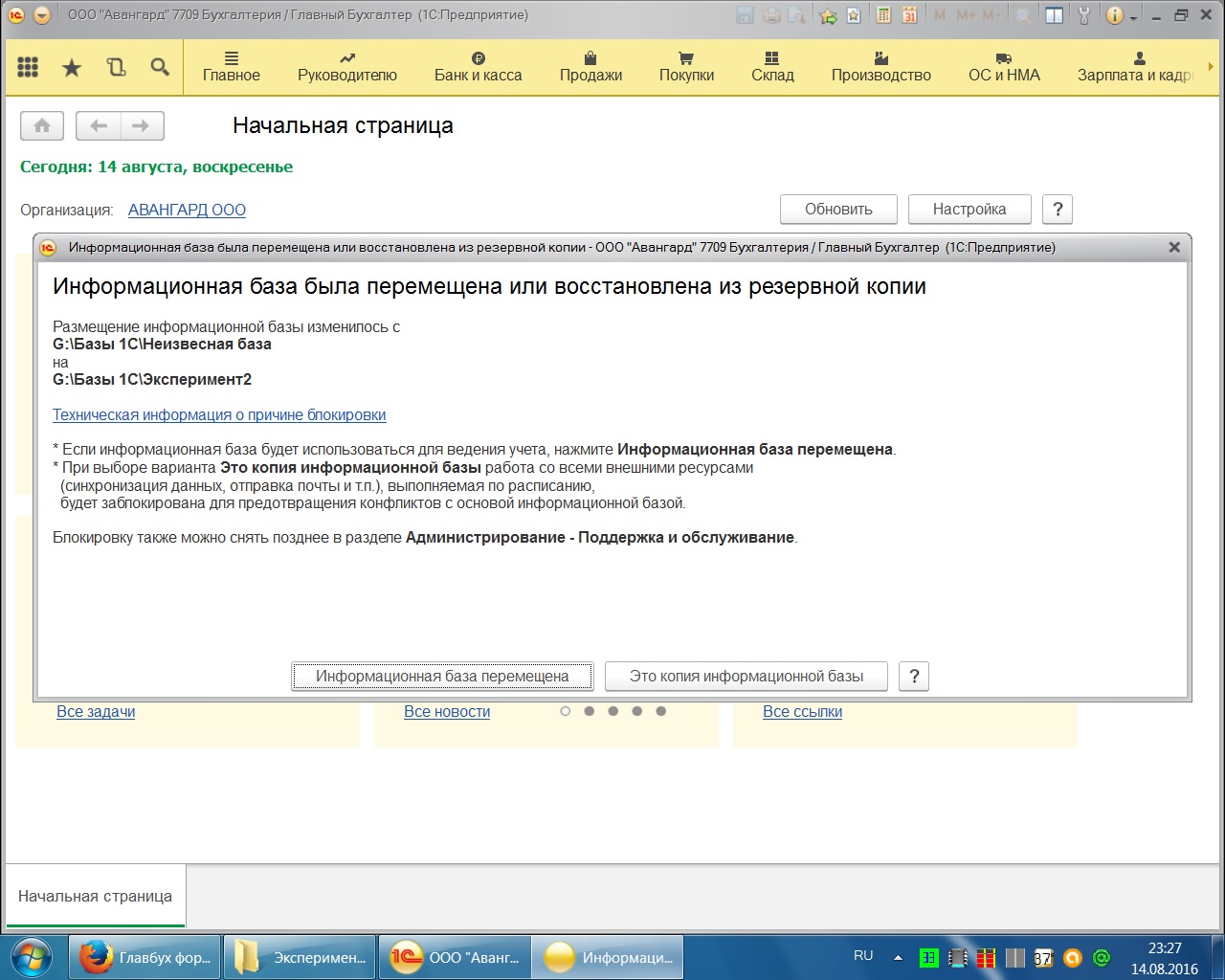Image resolution: width=1225 pixels, height=980 pixels.
Task: Click Информационная база перемещена button
Action: point(442,676)
